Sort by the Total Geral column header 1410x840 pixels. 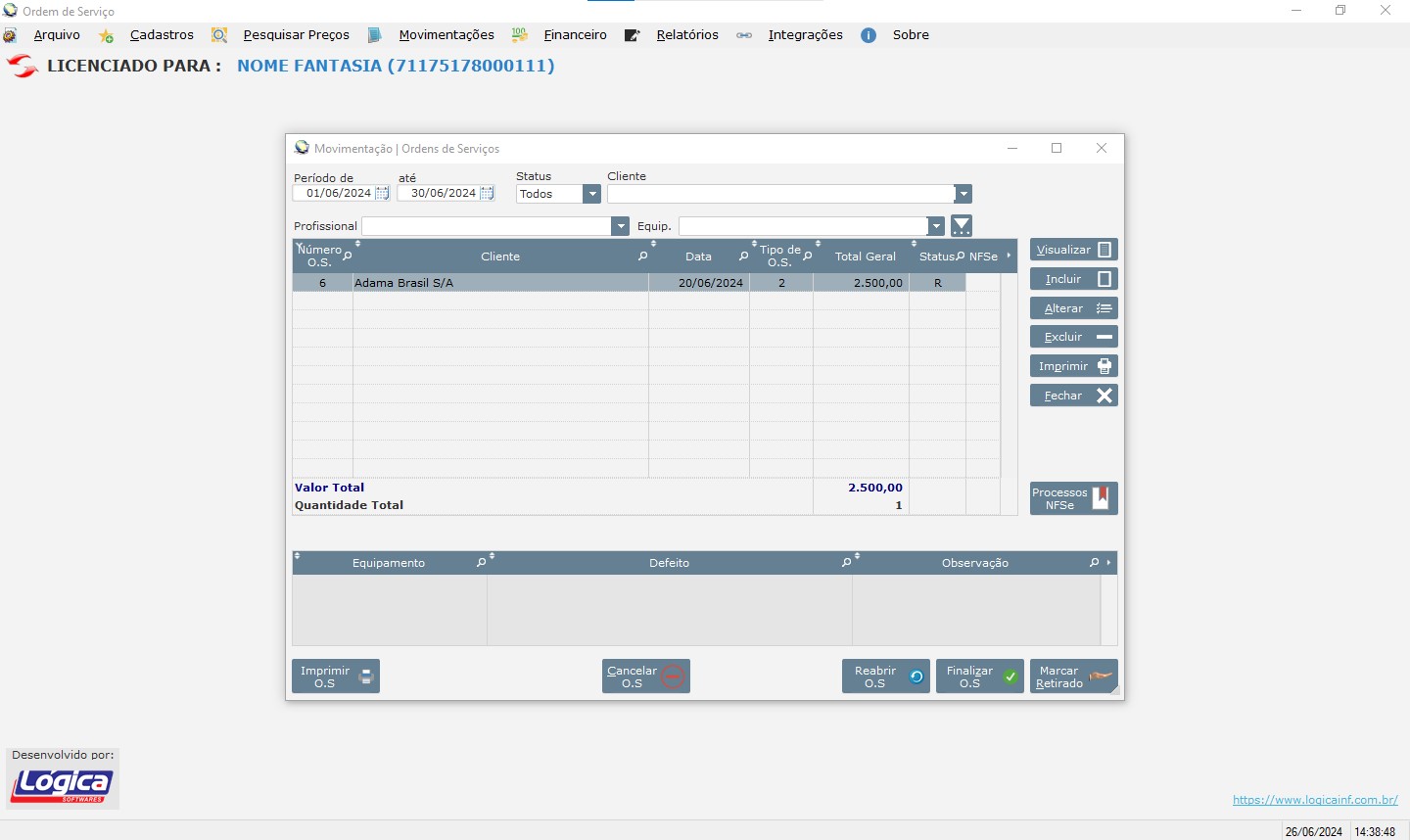865,257
